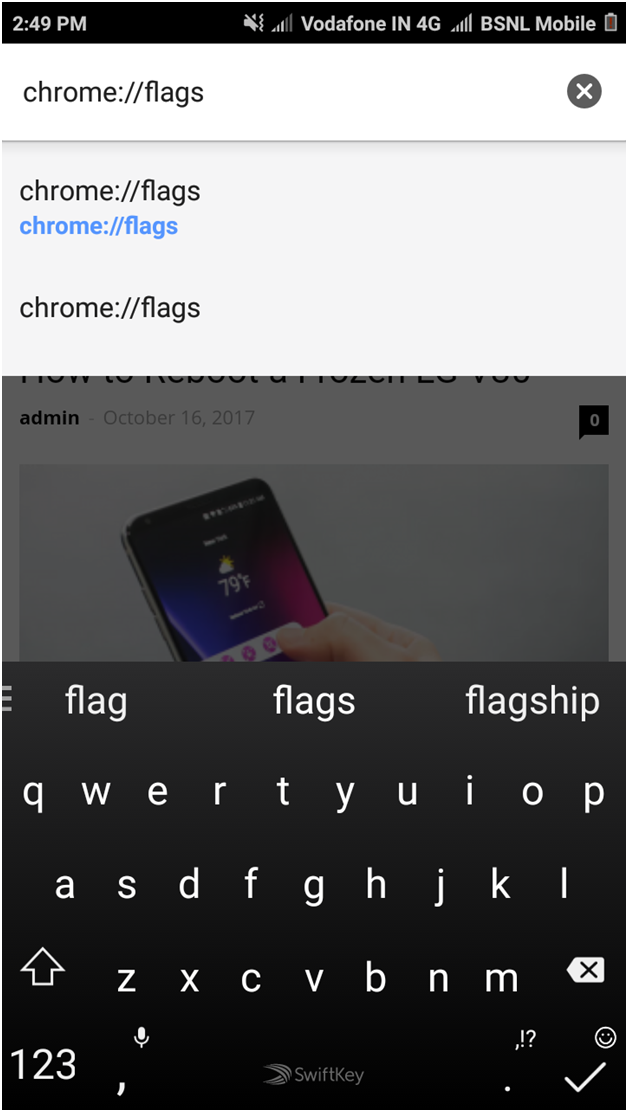Pick the 'flag' word prediction
Viewport: 628px width, 1112px height.
96,702
